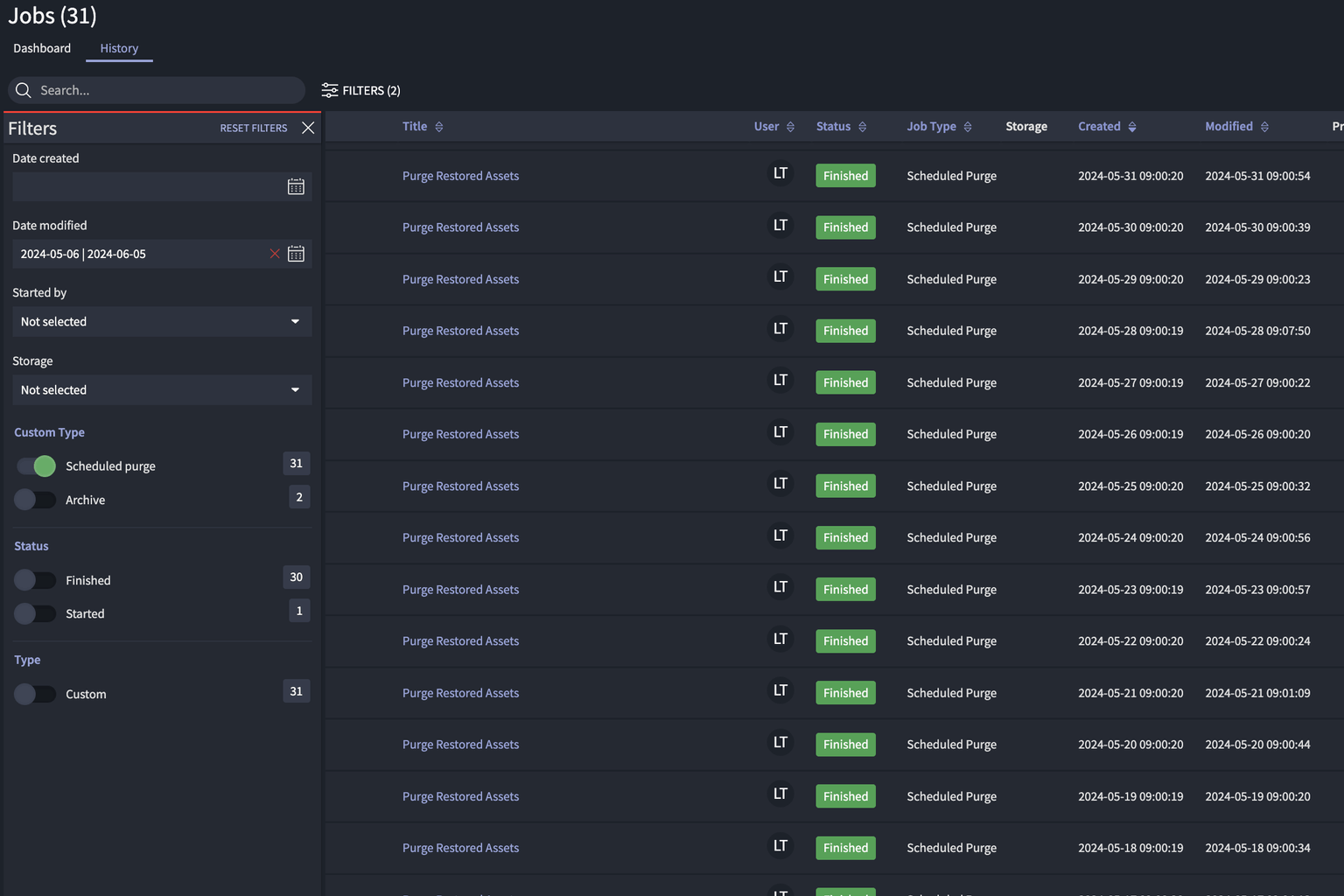This screenshot has height=896, width=1344.
Task: Switch to the Dashboard tab
Action: click(x=42, y=48)
